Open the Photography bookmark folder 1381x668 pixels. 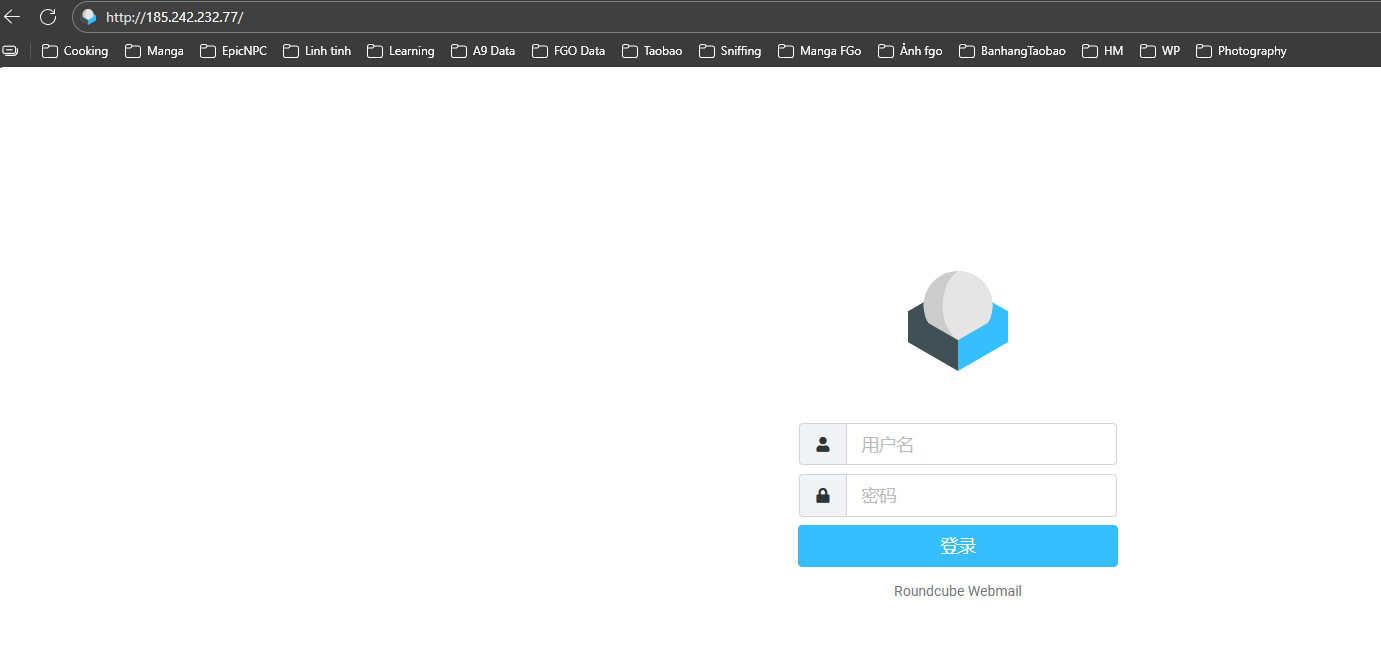(1241, 51)
